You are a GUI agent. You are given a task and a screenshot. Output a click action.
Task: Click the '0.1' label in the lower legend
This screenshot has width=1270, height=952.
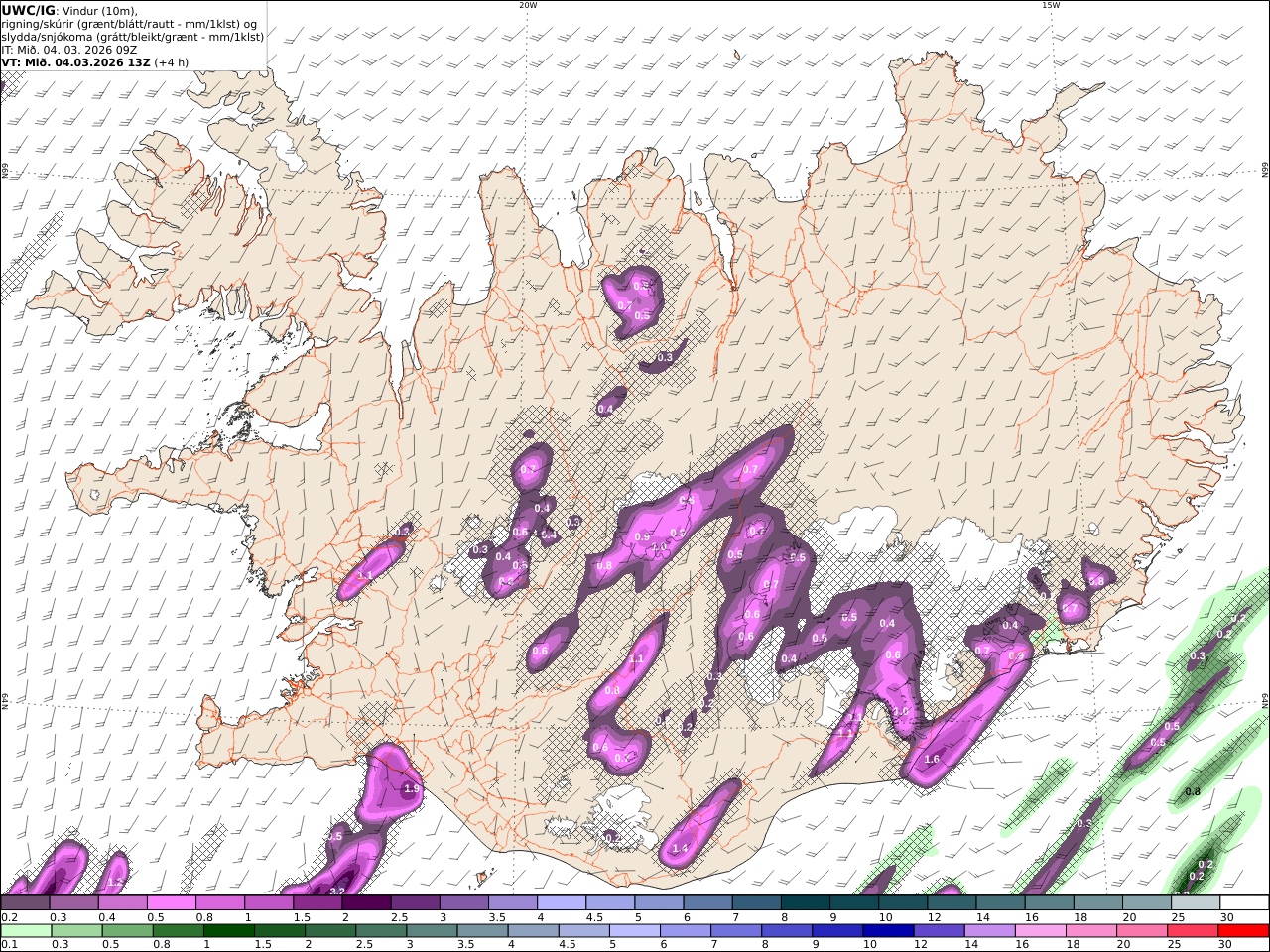8,945
